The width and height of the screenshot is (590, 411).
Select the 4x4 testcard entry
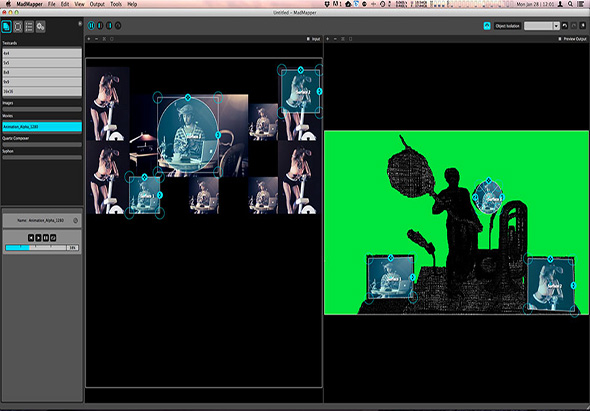click(42, 53)
